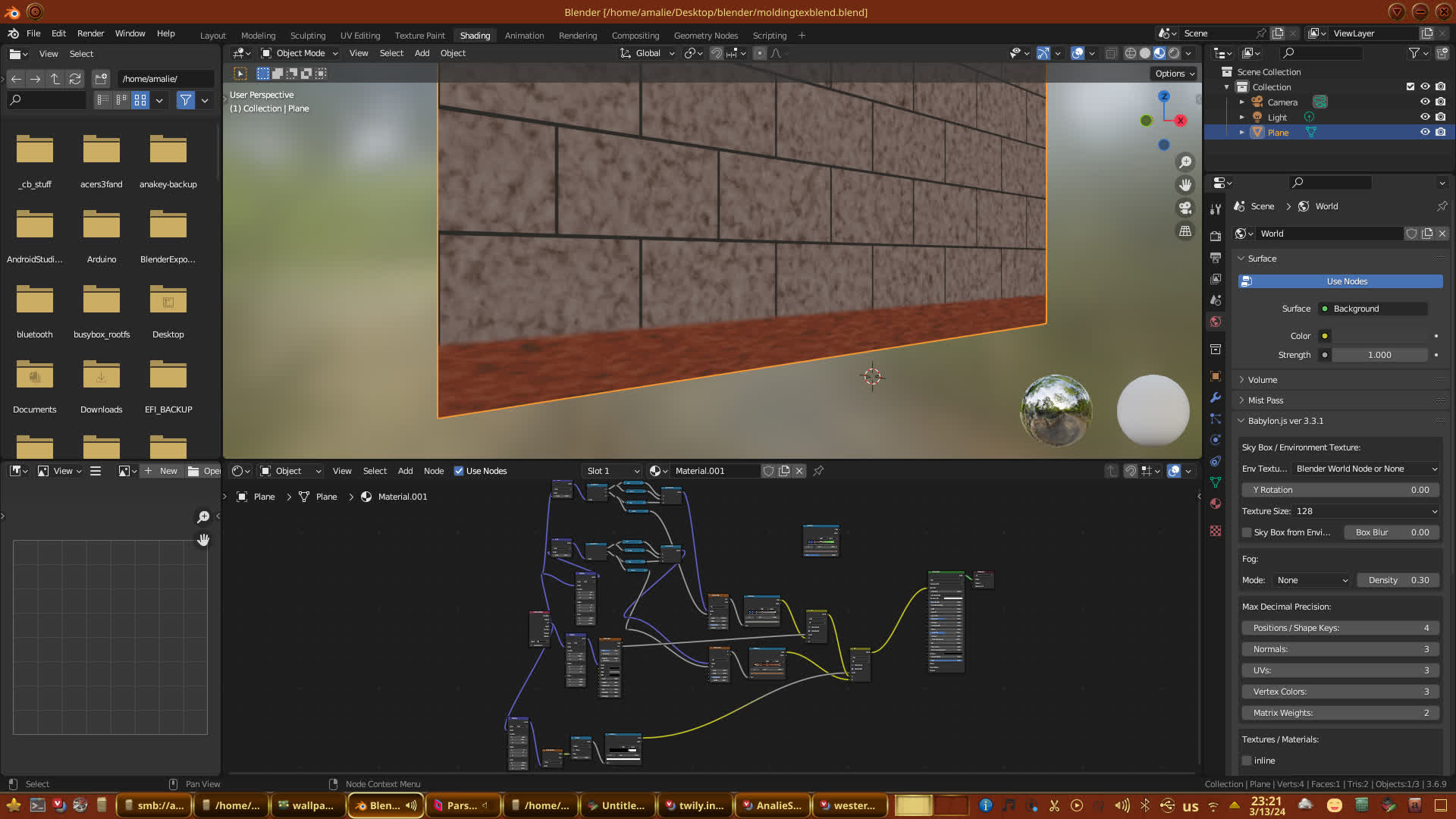Expand the Volume panel
The width and height of the screenshot is (1456, 819).
point(1263,380)
